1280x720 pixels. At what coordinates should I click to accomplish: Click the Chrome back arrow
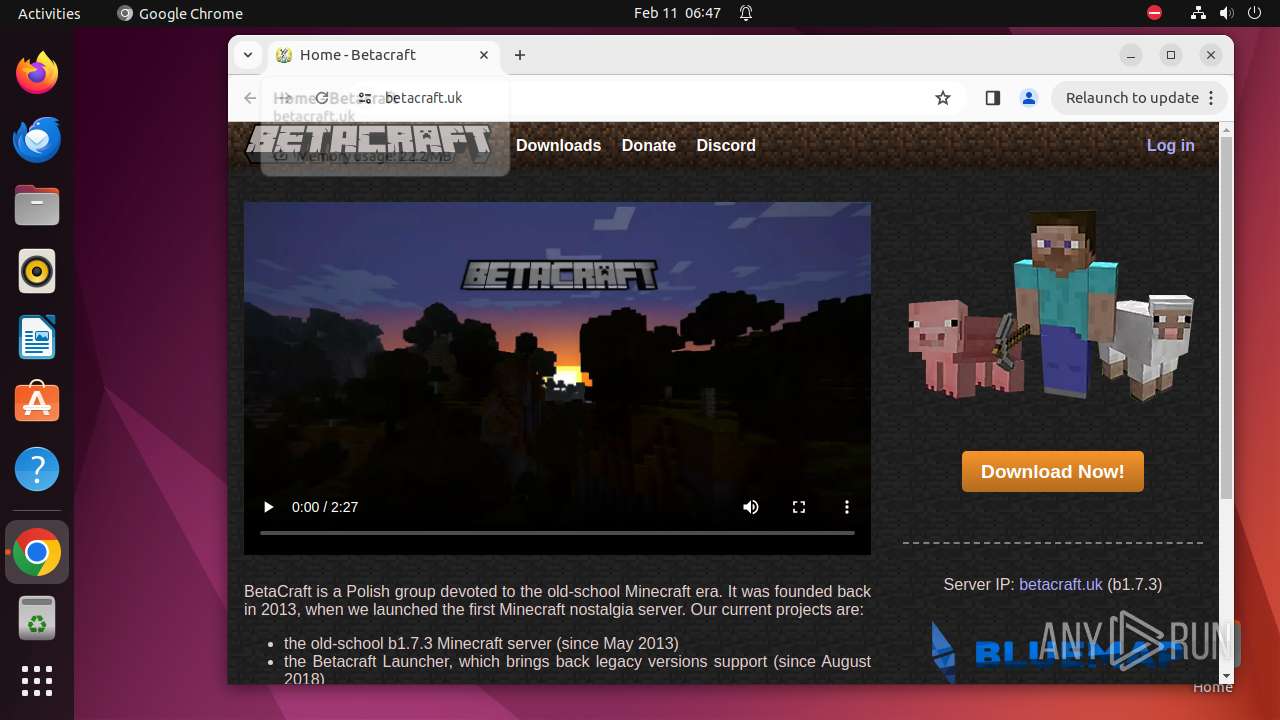tap(250, 98)
